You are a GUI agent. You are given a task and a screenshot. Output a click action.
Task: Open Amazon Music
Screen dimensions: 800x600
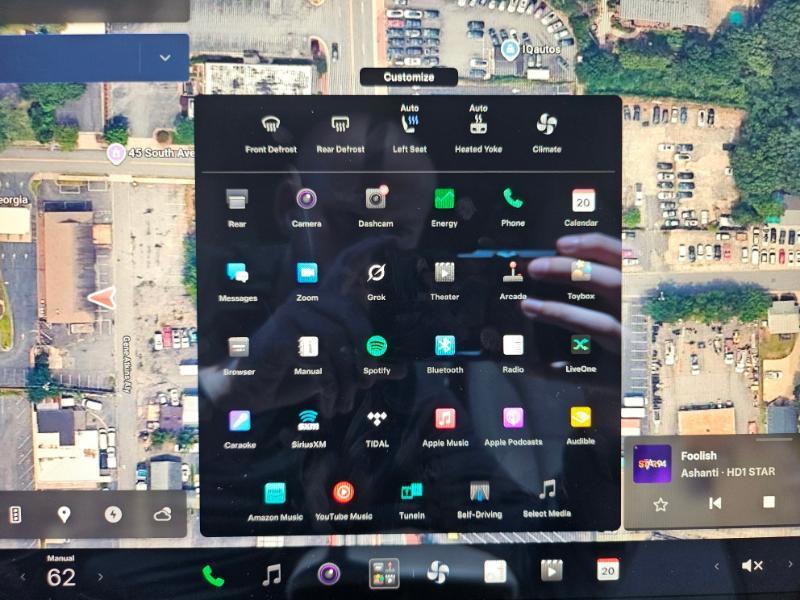point(275,502)
